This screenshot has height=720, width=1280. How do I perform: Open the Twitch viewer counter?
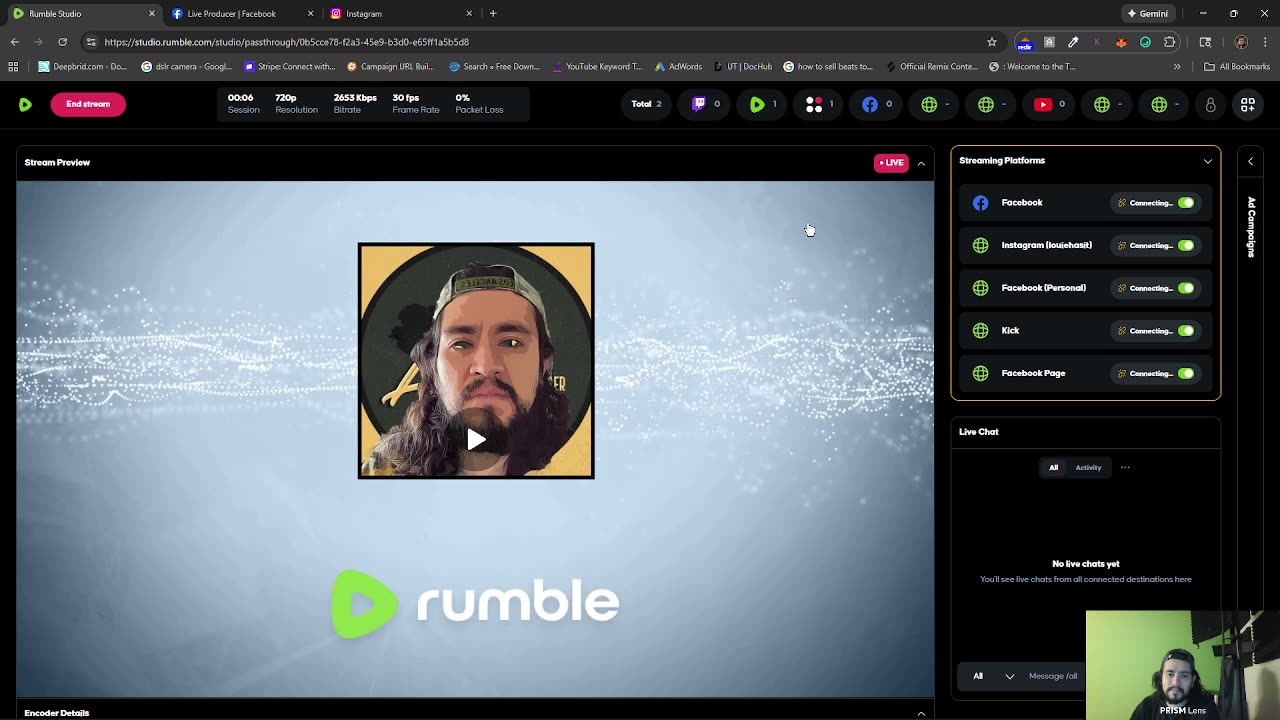coord(707,104)
